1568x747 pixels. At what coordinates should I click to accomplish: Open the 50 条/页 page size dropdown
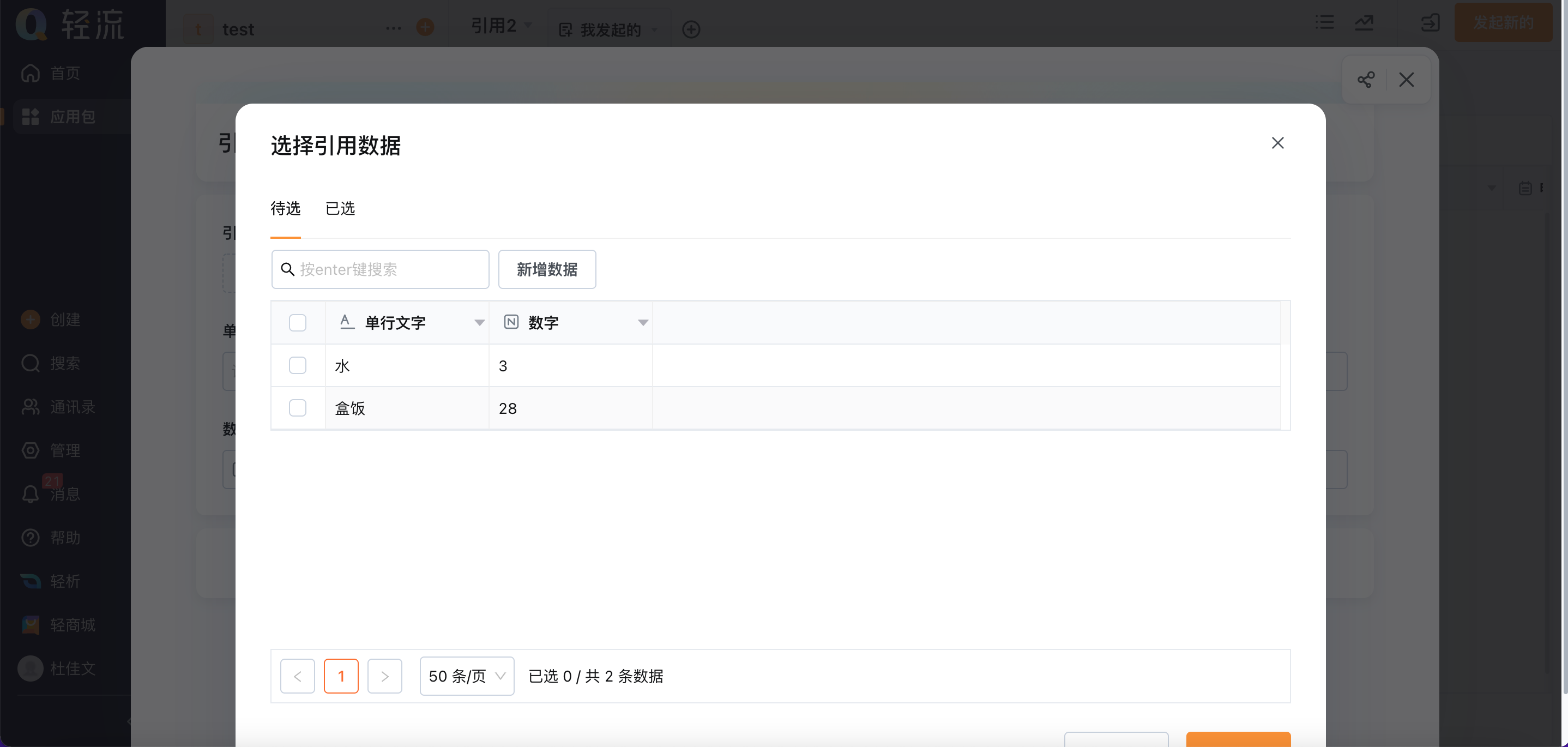click(x=467, y=676)
